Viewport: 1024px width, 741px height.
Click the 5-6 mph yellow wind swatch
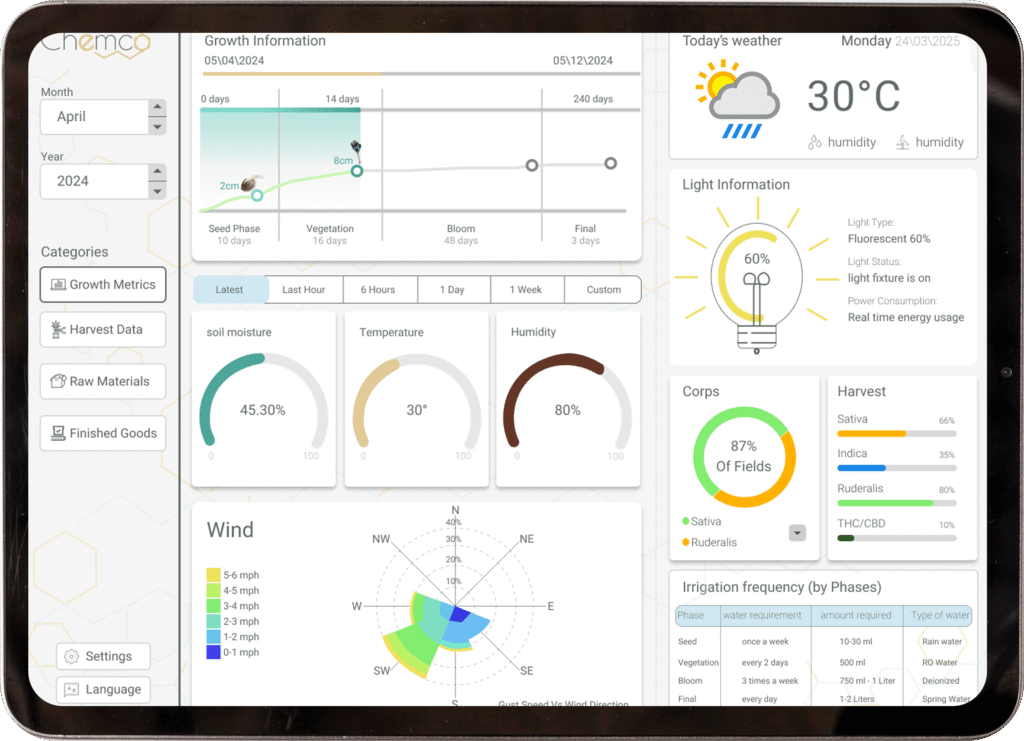[x=213, y=575]
